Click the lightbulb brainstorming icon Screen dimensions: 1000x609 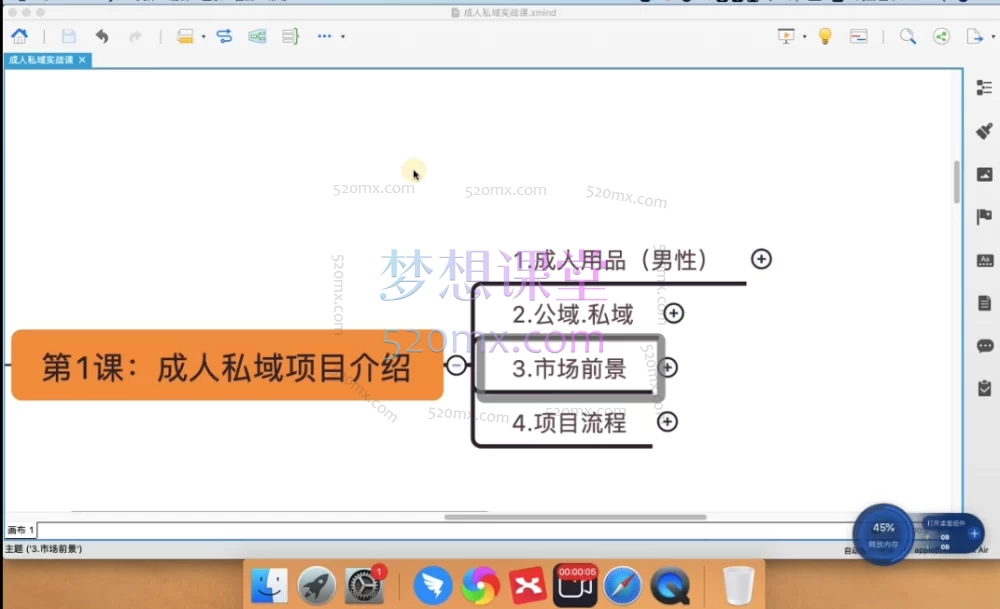(825, 37)
